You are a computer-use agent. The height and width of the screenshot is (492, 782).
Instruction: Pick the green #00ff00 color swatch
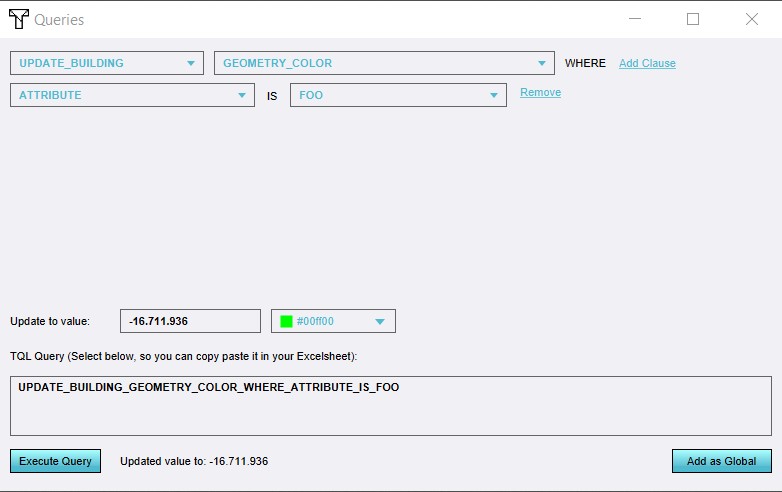point(286,322)
